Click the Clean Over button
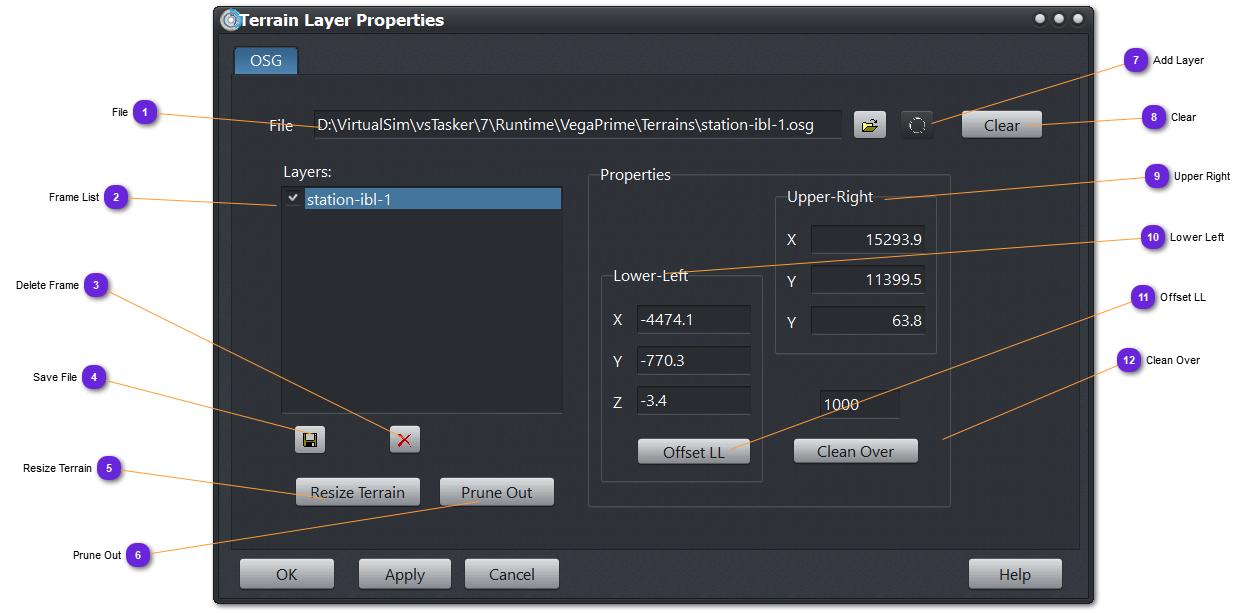This screenshot has height=614, width=1247. click(x=855, y=451)
